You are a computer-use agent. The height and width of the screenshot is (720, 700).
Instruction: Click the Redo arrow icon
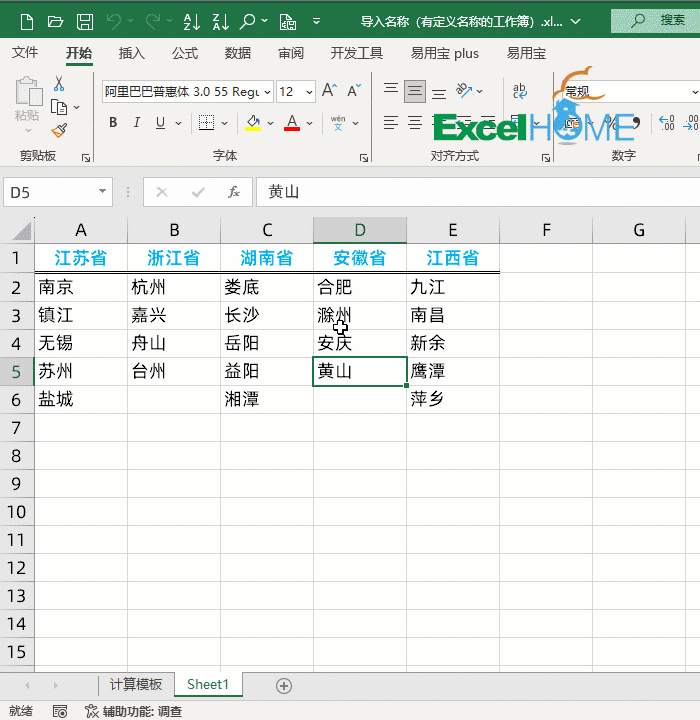coord(153,21)
